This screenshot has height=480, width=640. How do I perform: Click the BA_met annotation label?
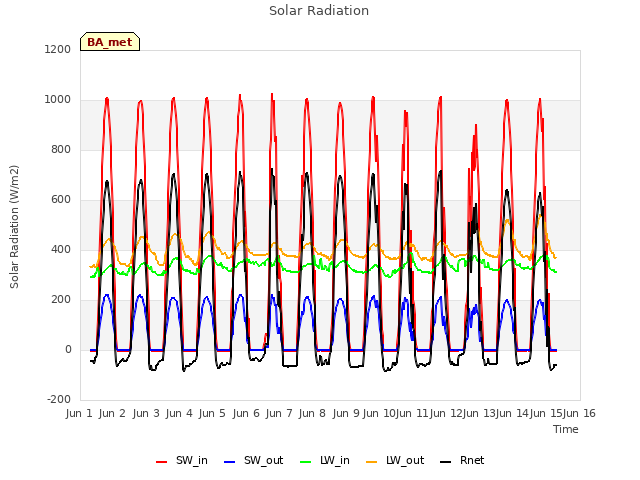click(110, 42)
